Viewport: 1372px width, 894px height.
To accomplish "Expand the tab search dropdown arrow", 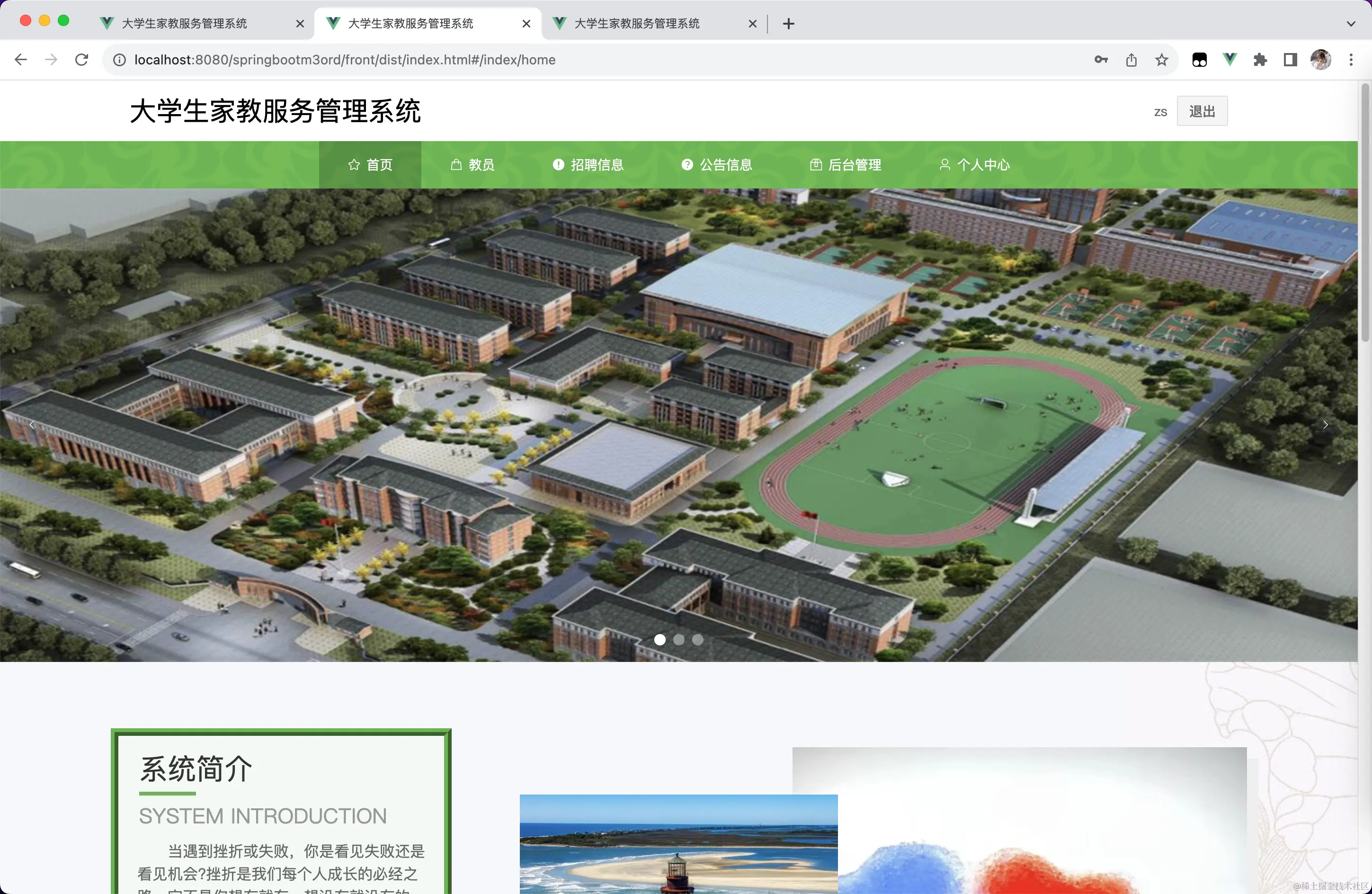I will 1351,24.
